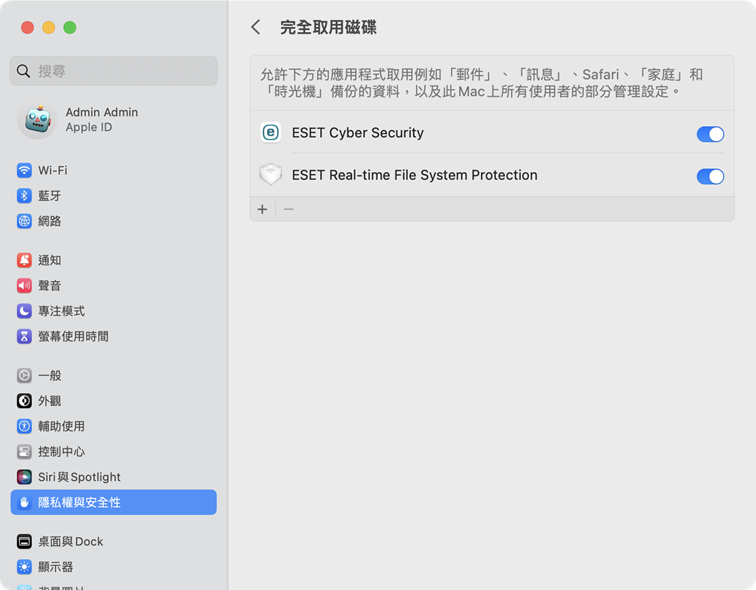
Task: Go back using the chevron arrow
Action: (x=256, y=27)
